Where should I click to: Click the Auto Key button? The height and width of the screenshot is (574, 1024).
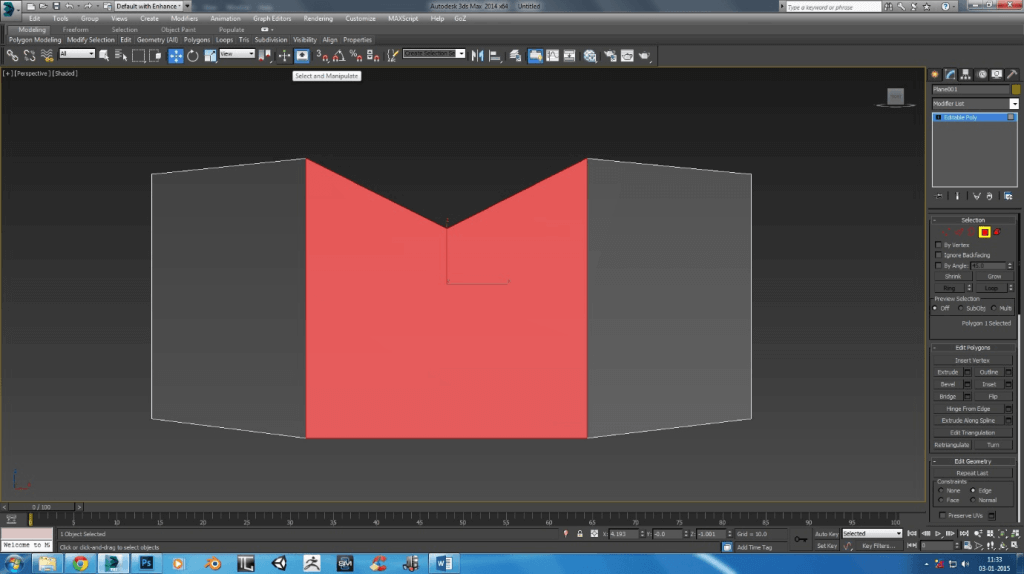(826, 534)
